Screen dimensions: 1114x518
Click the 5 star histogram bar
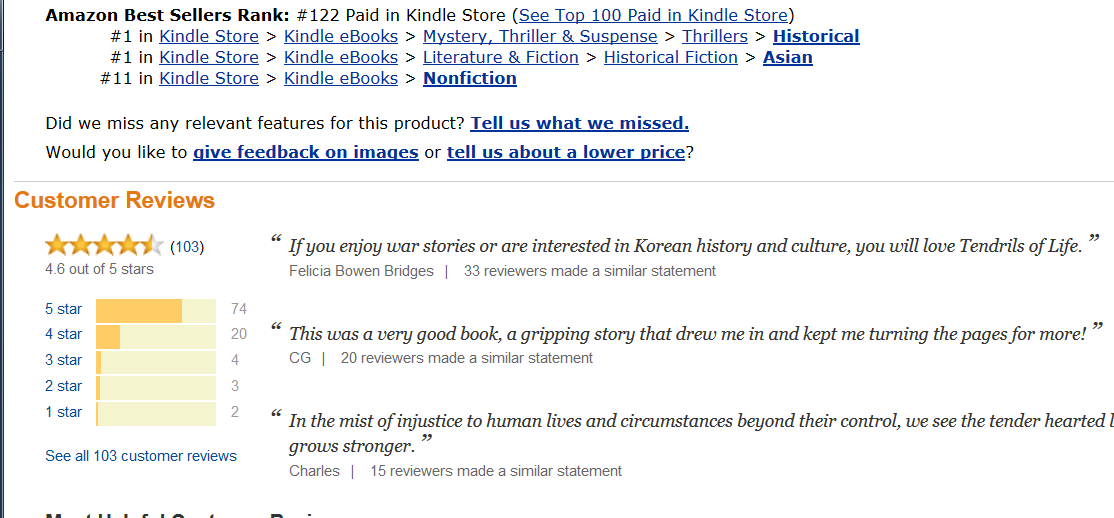coord(156,309)
